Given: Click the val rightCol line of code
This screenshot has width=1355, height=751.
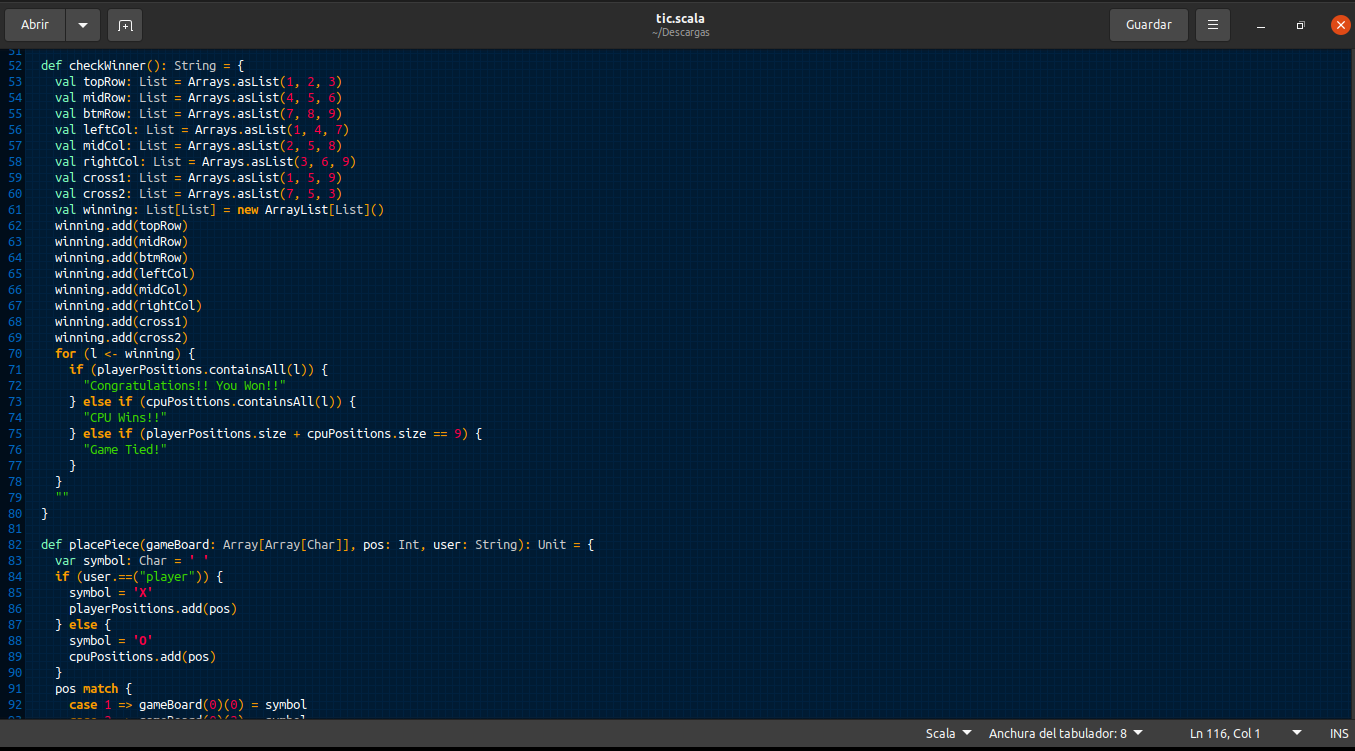Looking at the screenshot, I should point(206,162).
